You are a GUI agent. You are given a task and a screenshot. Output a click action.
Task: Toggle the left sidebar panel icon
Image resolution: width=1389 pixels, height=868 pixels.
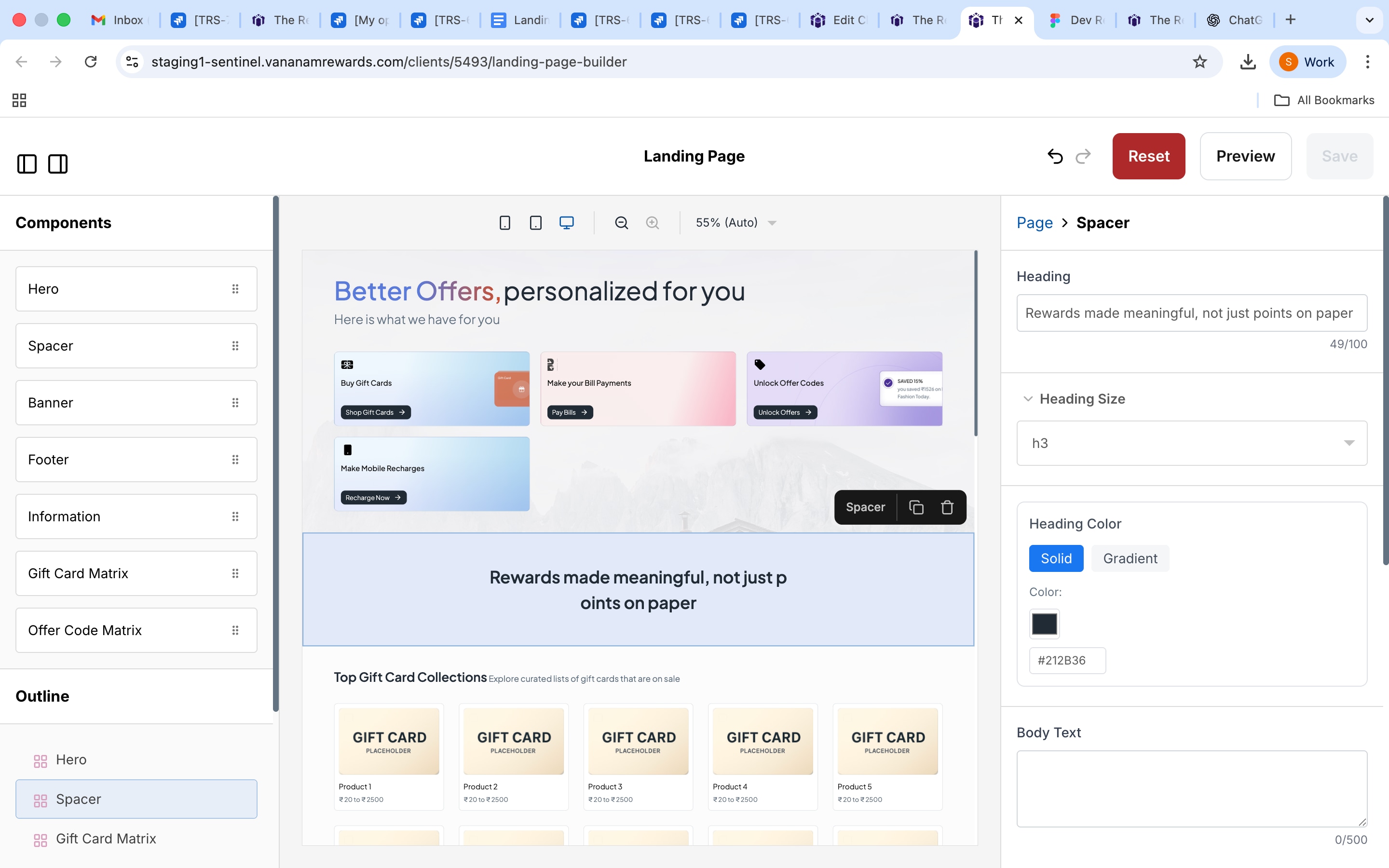(x=27, y=164)
